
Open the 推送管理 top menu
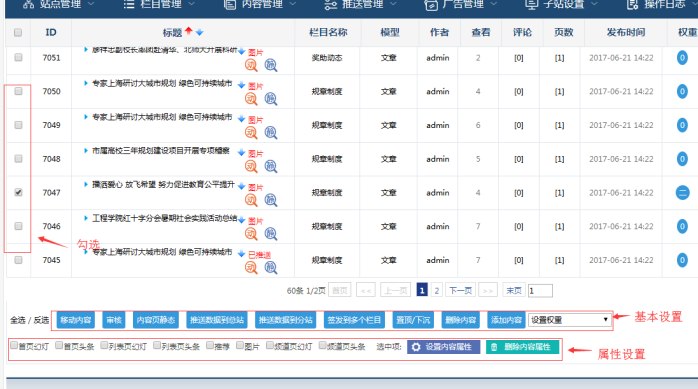(361, 4)
